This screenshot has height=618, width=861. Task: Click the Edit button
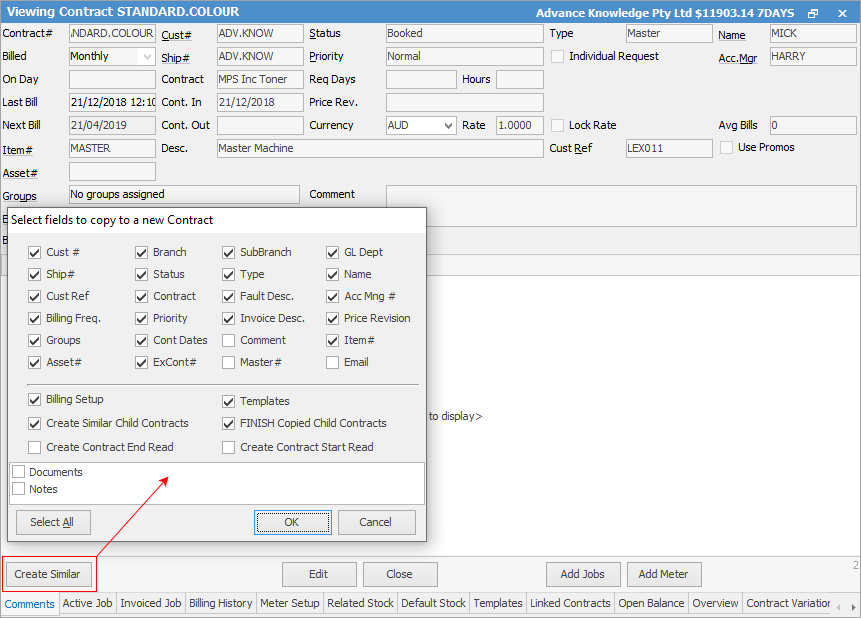click(318, 574)
